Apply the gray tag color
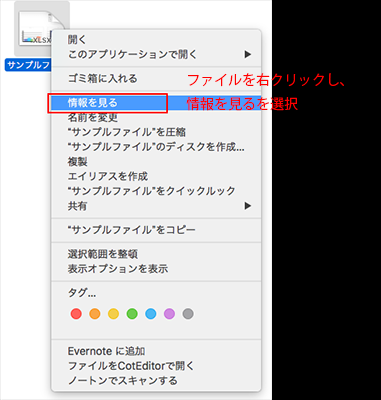The image size is (381, 400). [188, 314]
